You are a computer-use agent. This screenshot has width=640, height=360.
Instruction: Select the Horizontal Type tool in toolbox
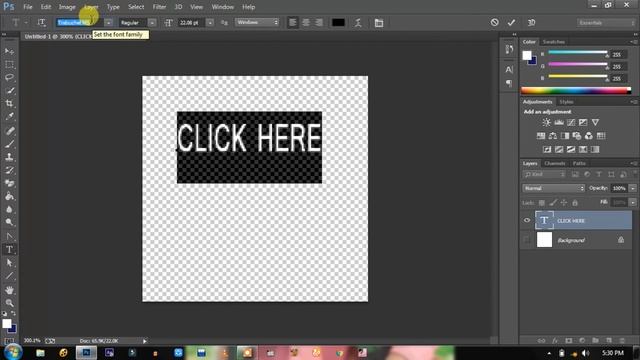(9, 249)
